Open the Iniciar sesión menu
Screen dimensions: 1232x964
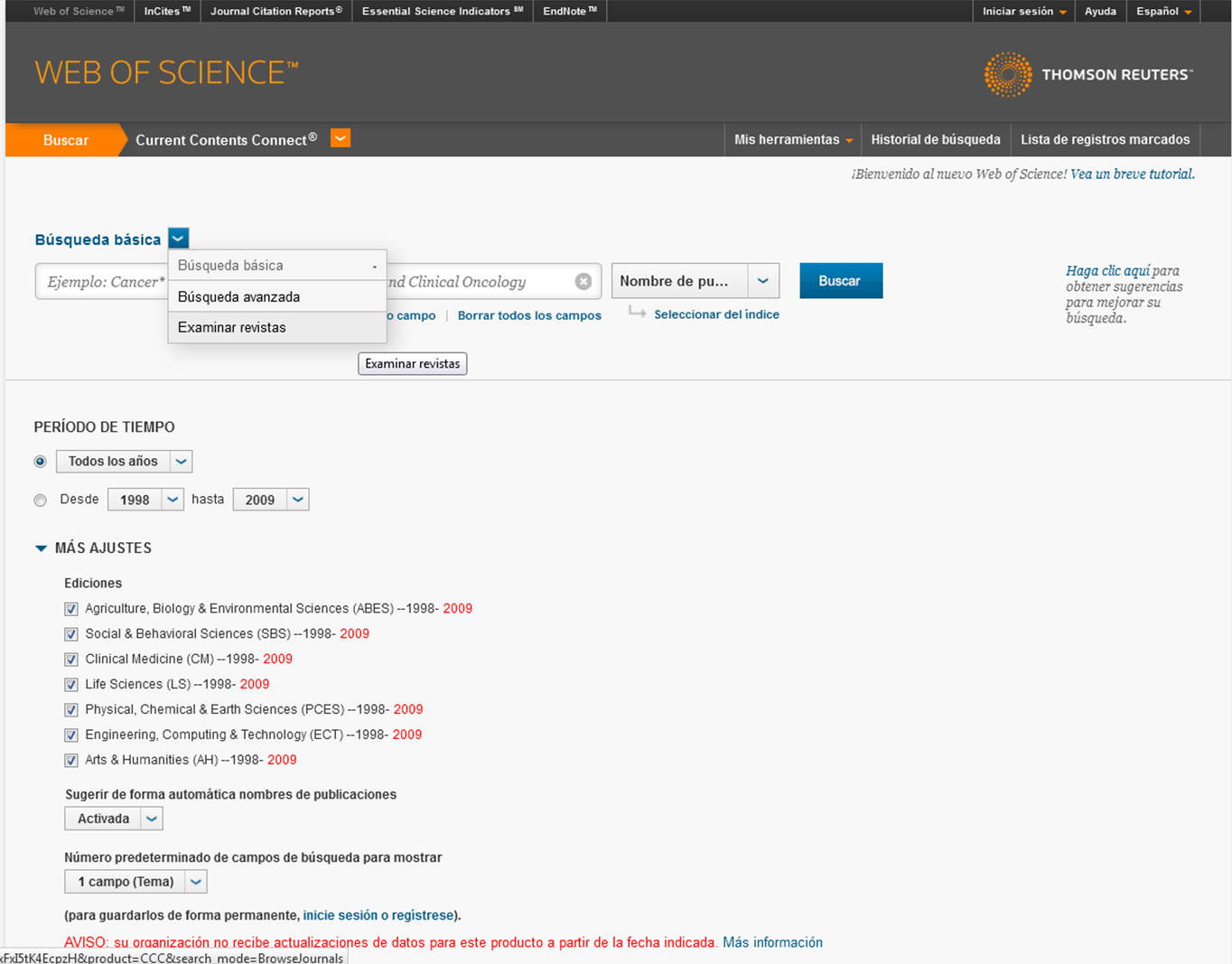coord(1024,11)
